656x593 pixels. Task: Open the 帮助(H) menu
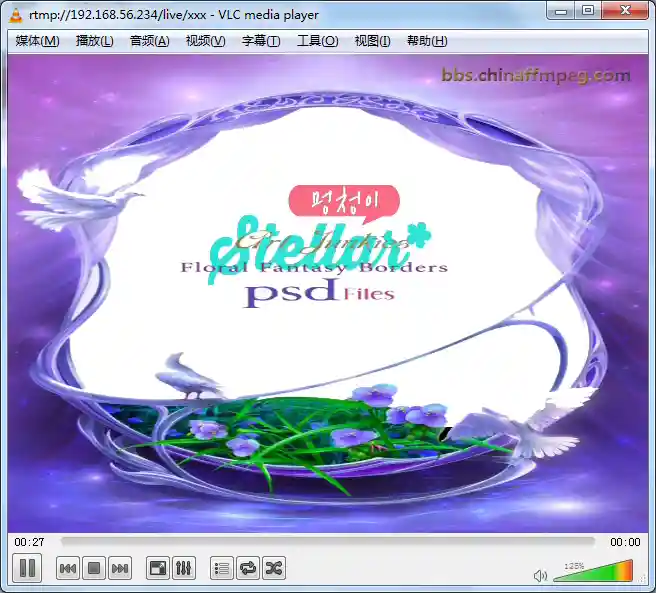[x=427, y=41]
